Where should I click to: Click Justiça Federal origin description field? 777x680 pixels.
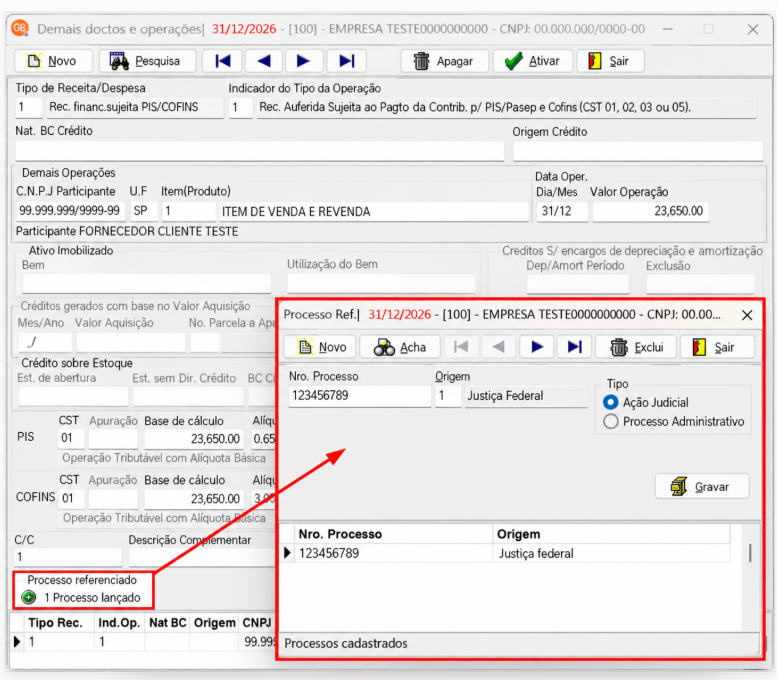tap(526, 396)
